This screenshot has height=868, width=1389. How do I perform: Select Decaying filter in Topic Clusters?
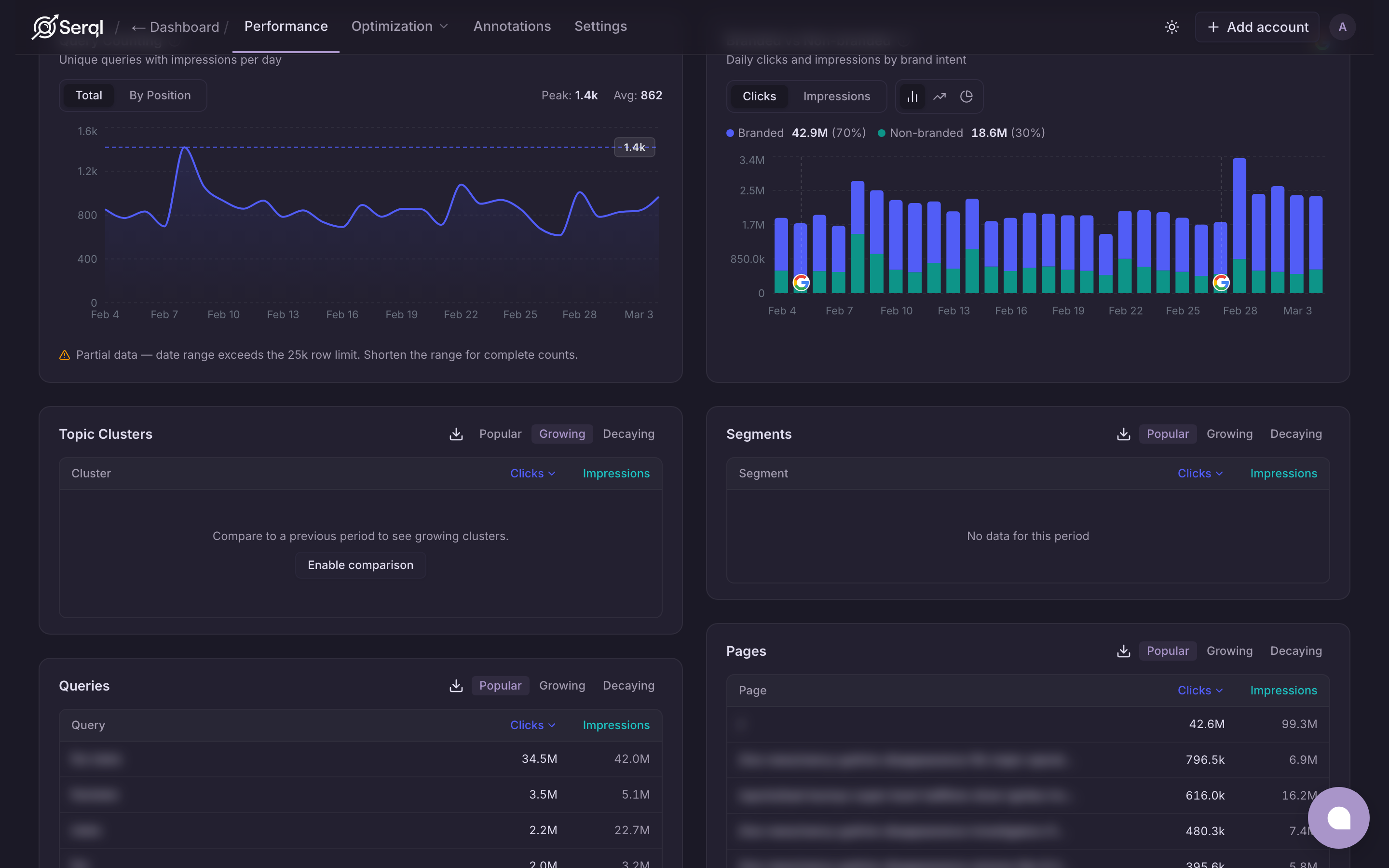628,434
